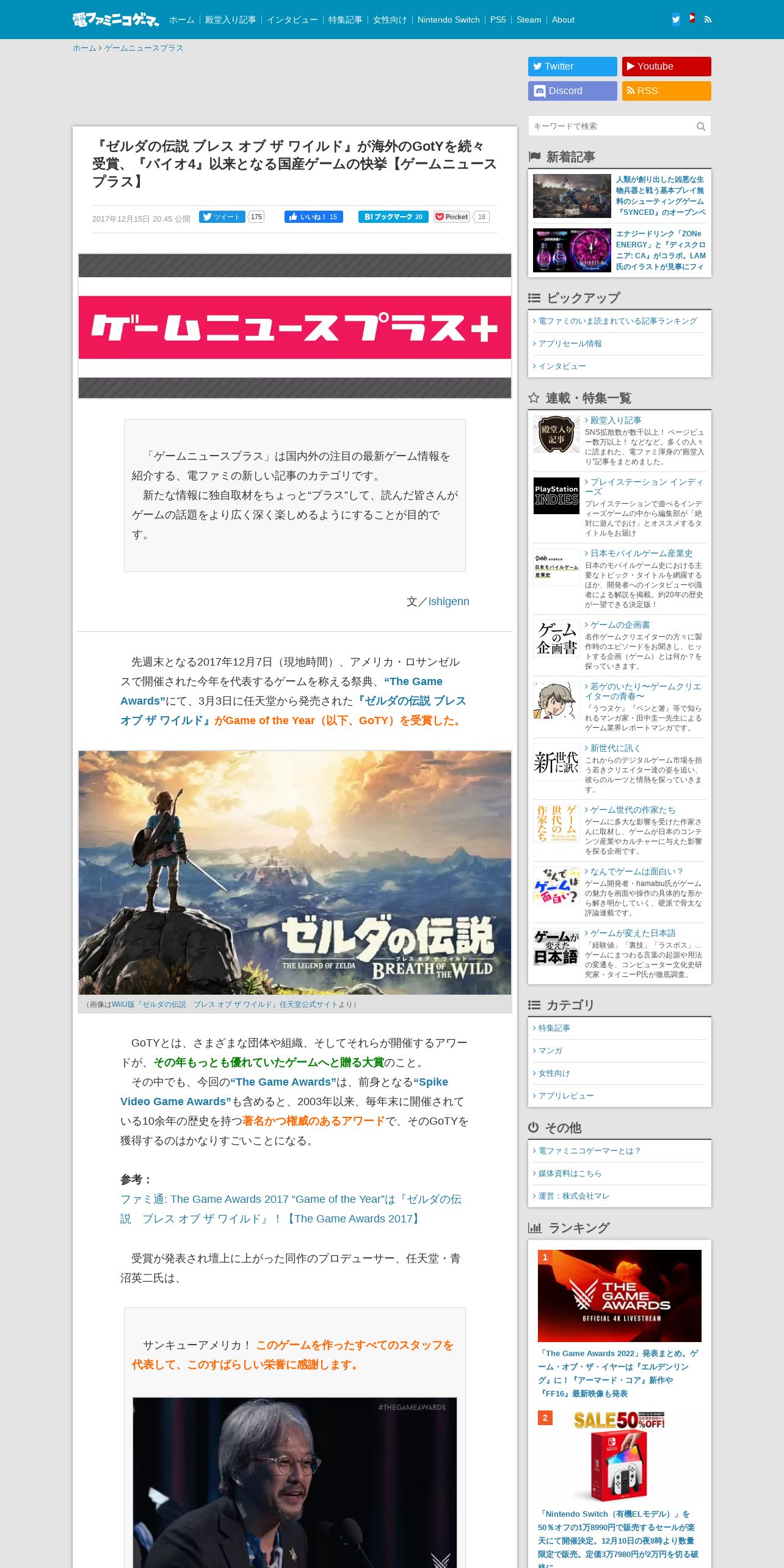The height and width of the screenshot is (1568, 784).
Task: Share article with the ツイート button
Action: point(222,217)
